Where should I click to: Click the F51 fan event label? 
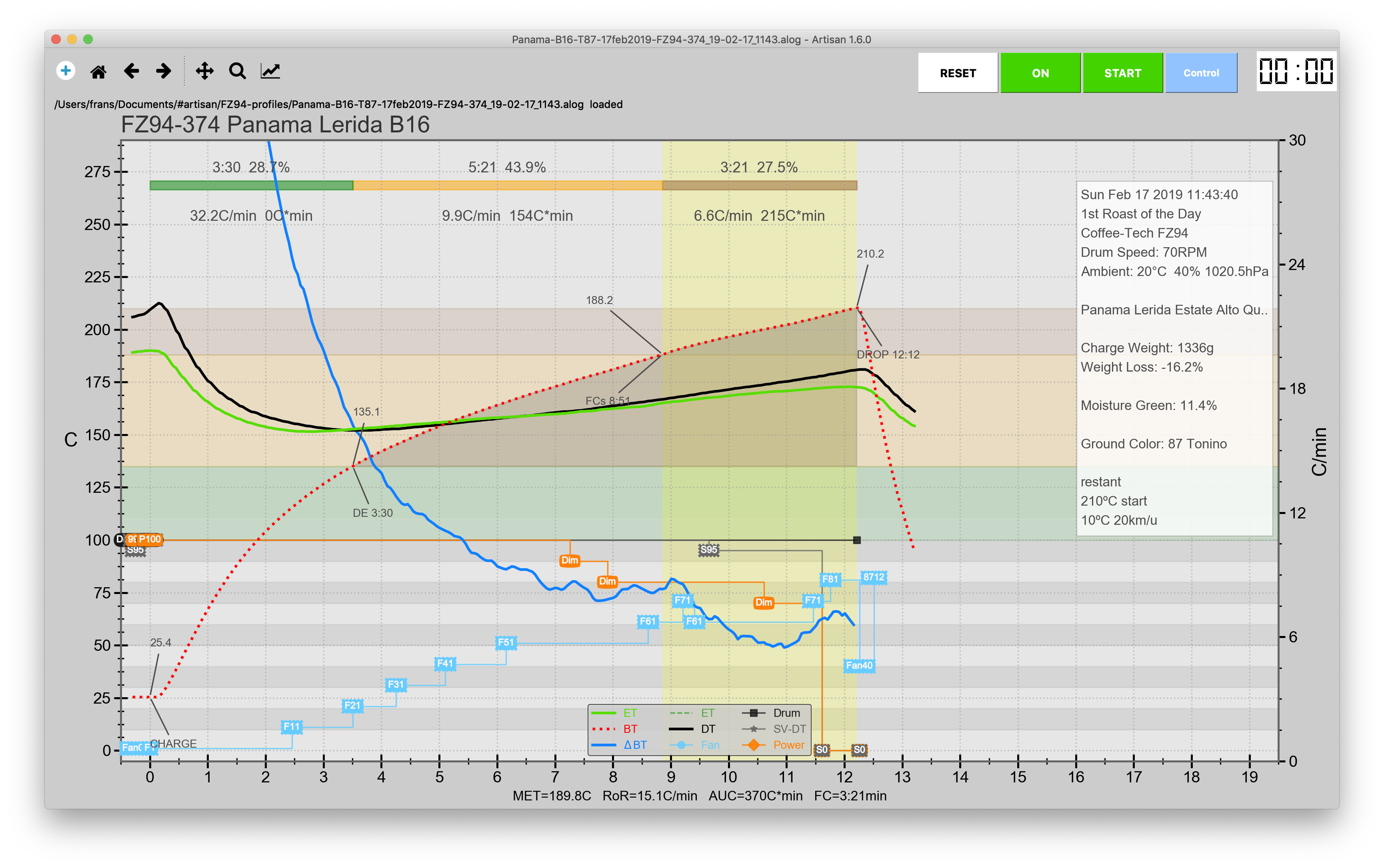point(506,642)
